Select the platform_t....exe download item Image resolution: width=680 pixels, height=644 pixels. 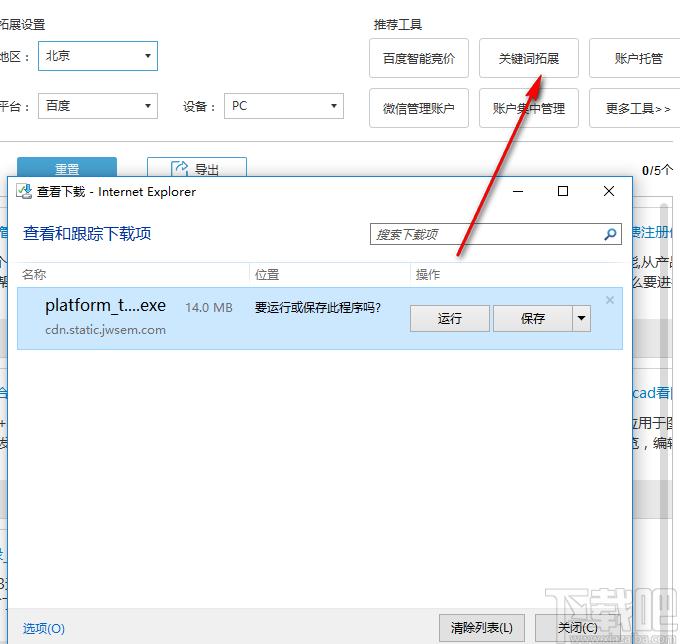pos(320,318)
